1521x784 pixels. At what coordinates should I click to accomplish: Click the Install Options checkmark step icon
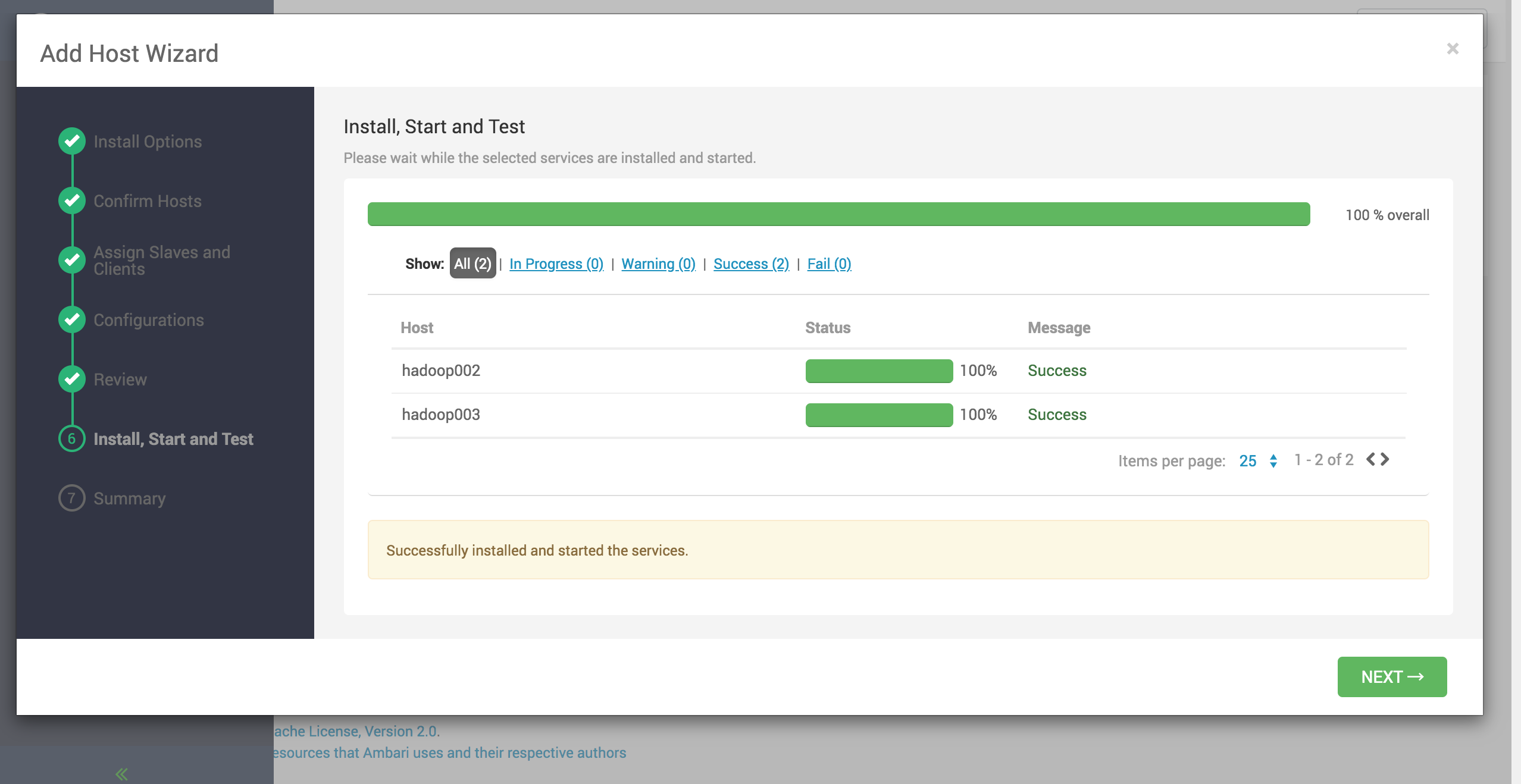click(x=72, y=141)
